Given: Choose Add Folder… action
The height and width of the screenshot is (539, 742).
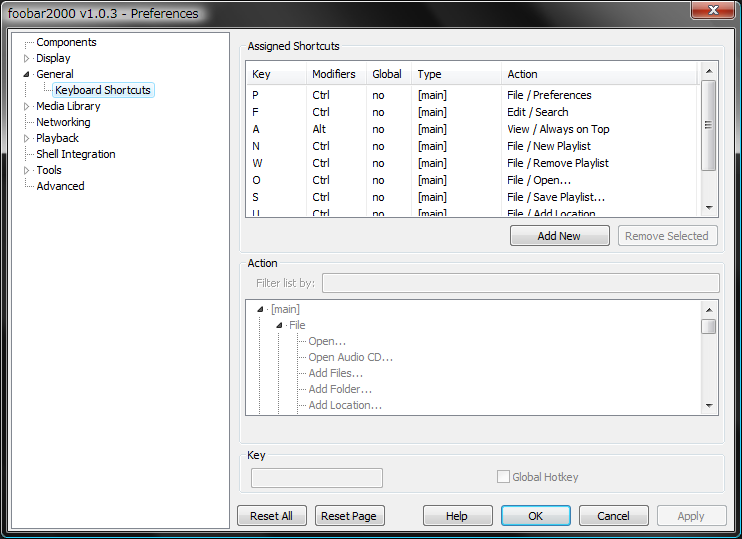Looking at the screenshot, I should 340,389.
